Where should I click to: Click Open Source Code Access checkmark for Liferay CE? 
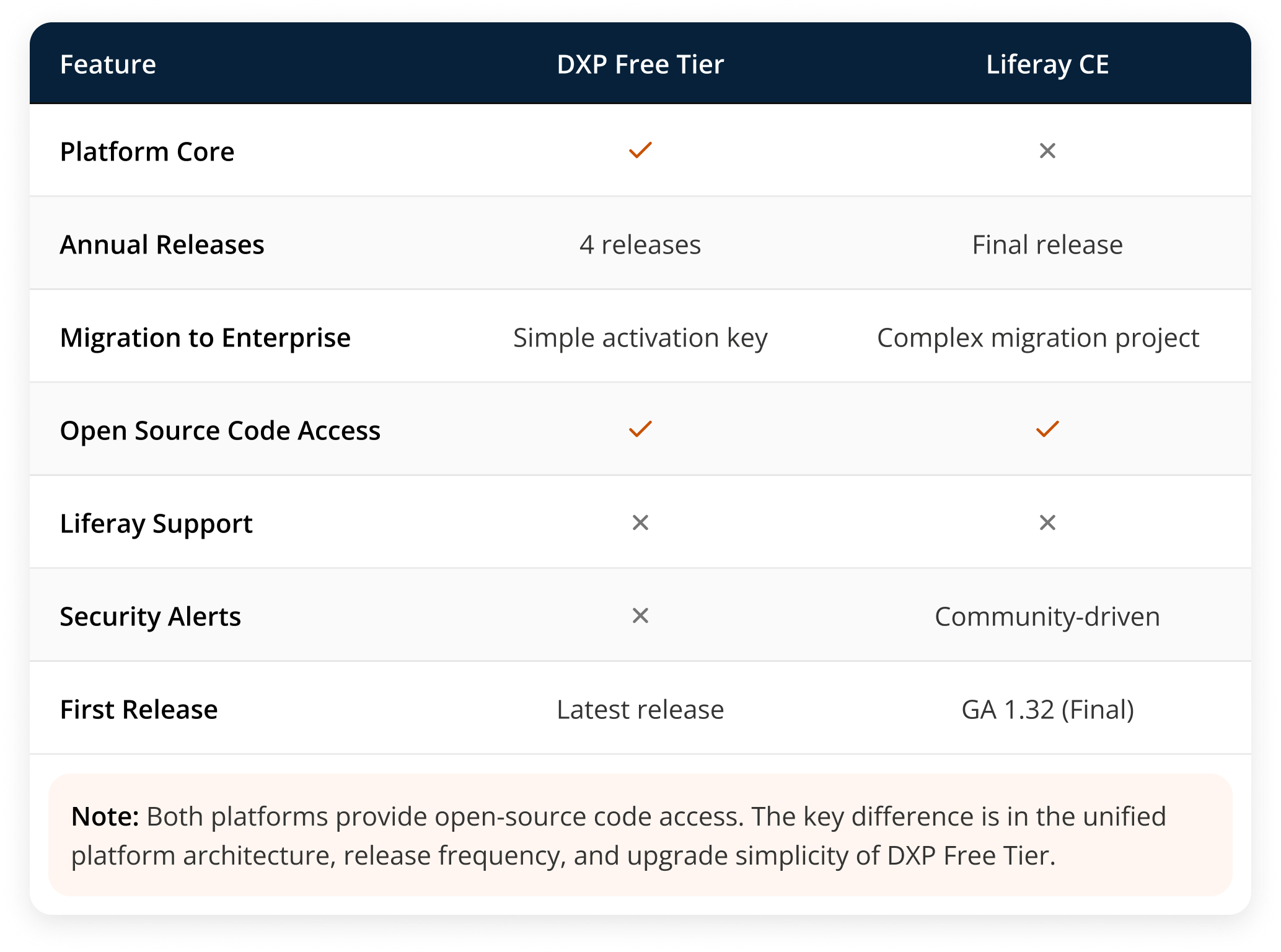tap(1047, 430)
